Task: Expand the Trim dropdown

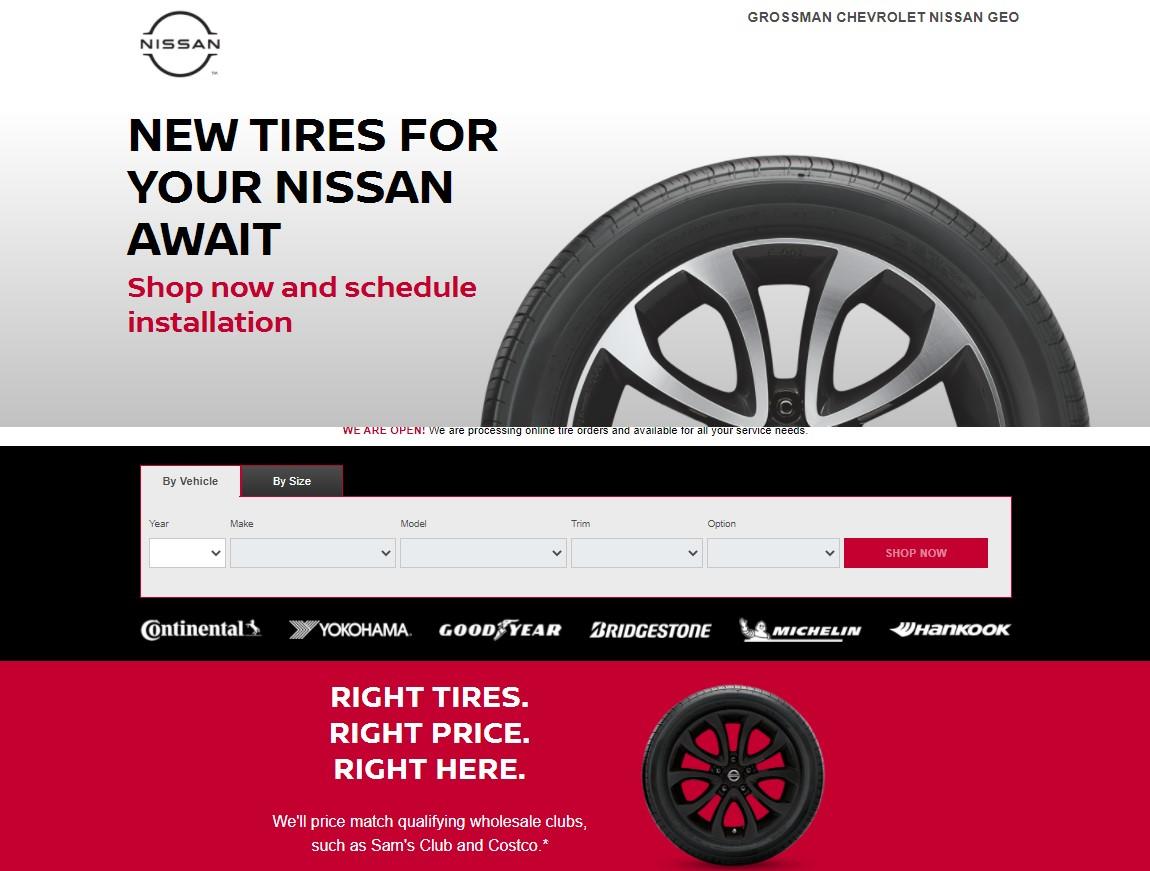Action: 637,553
